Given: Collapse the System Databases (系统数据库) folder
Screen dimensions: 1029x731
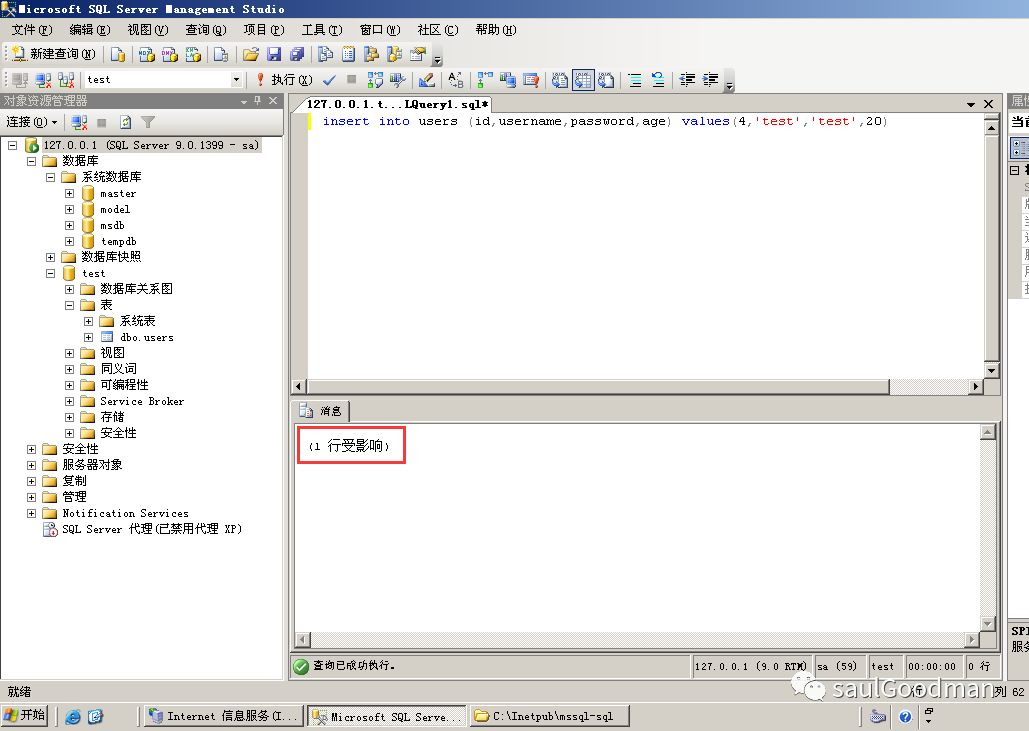Looking at the screenshot, I should pos(51,177).
